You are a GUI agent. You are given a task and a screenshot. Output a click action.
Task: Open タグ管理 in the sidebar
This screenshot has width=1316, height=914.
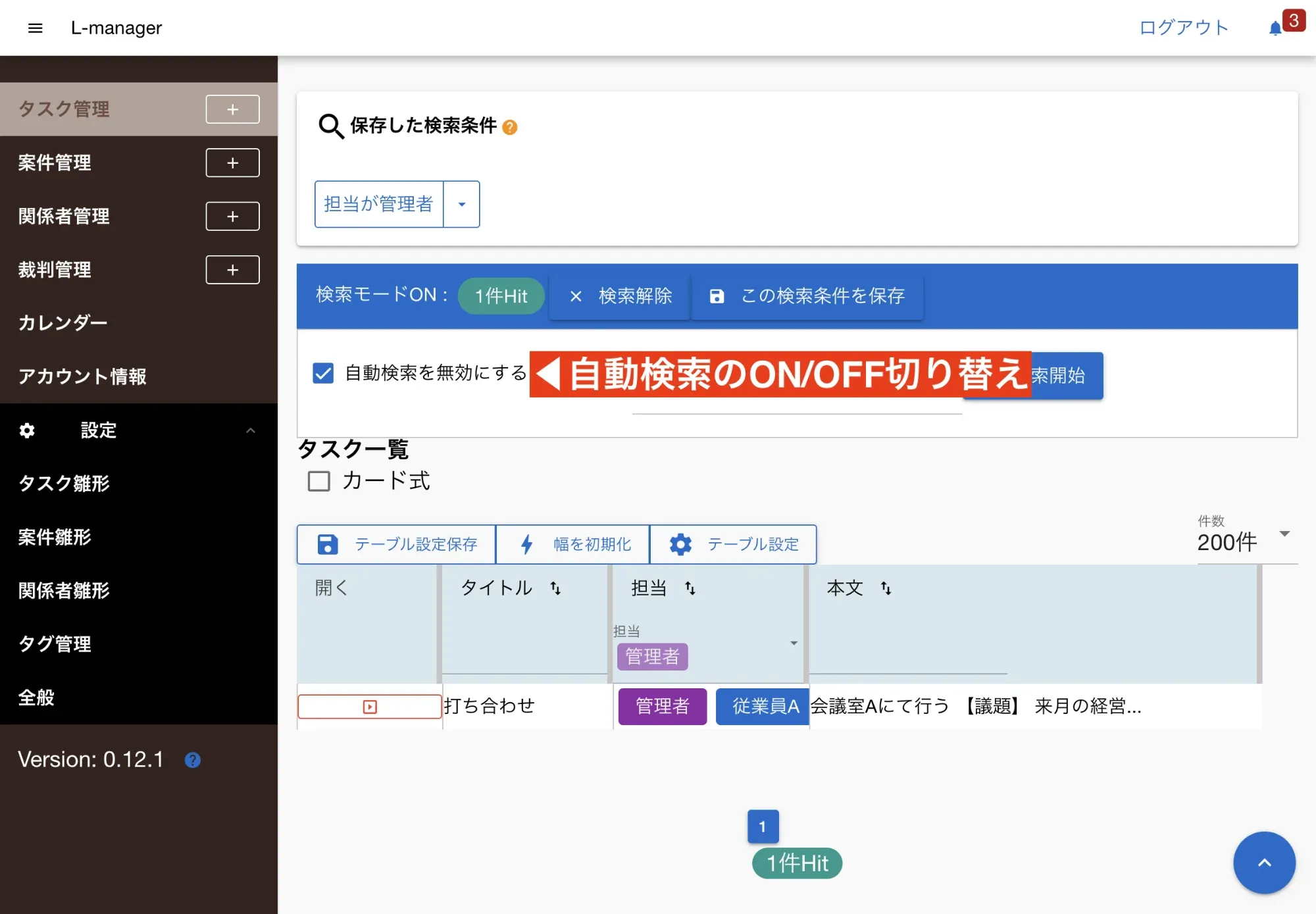(x=55, y=644)
